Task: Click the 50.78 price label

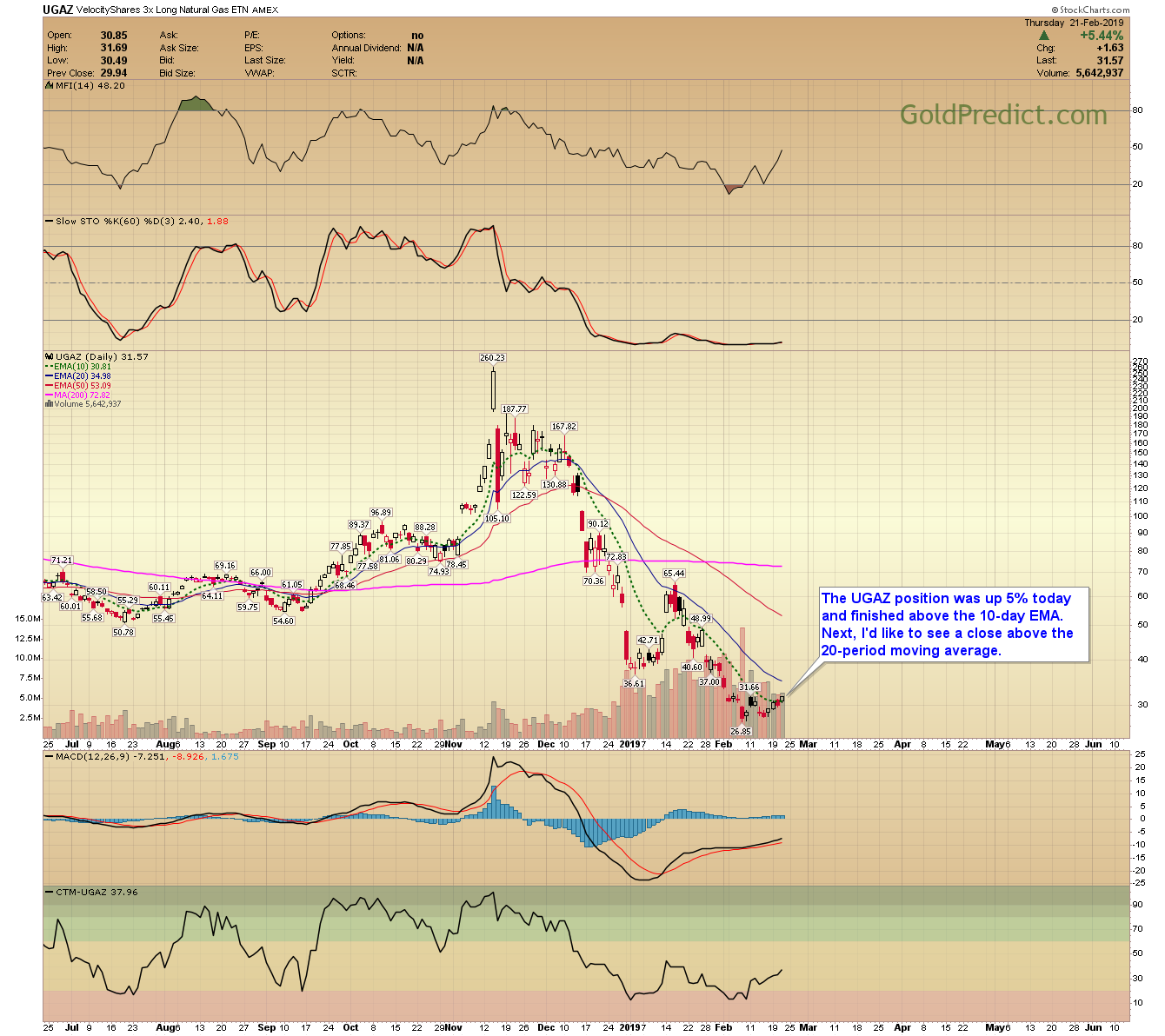Action: pos(123,632)
